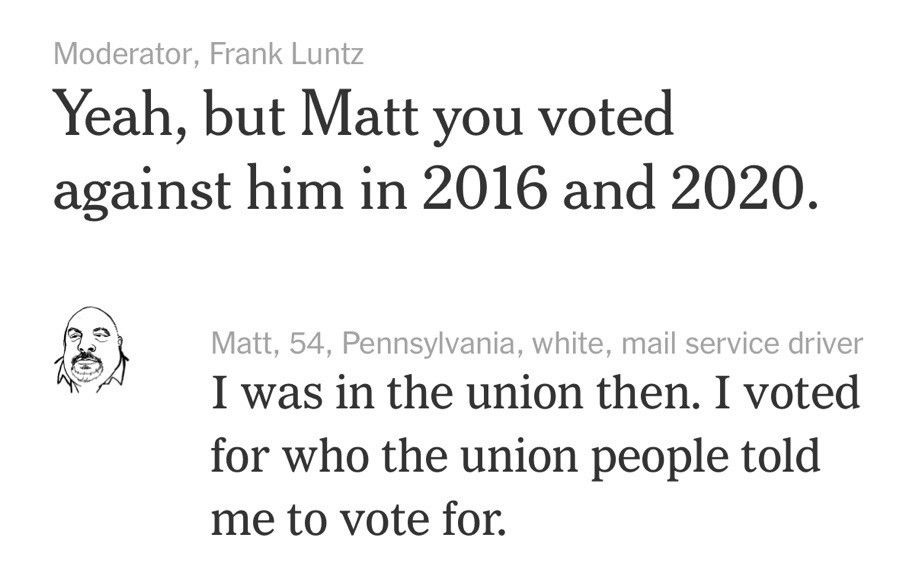
Task: Click "mail service driver" in the caption
Action: (742, 343)
